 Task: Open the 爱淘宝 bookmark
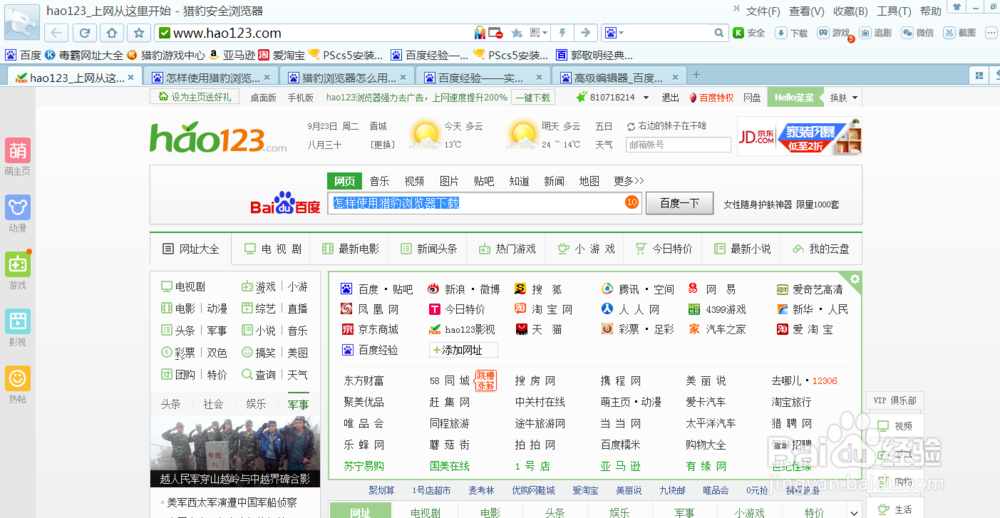281,55
